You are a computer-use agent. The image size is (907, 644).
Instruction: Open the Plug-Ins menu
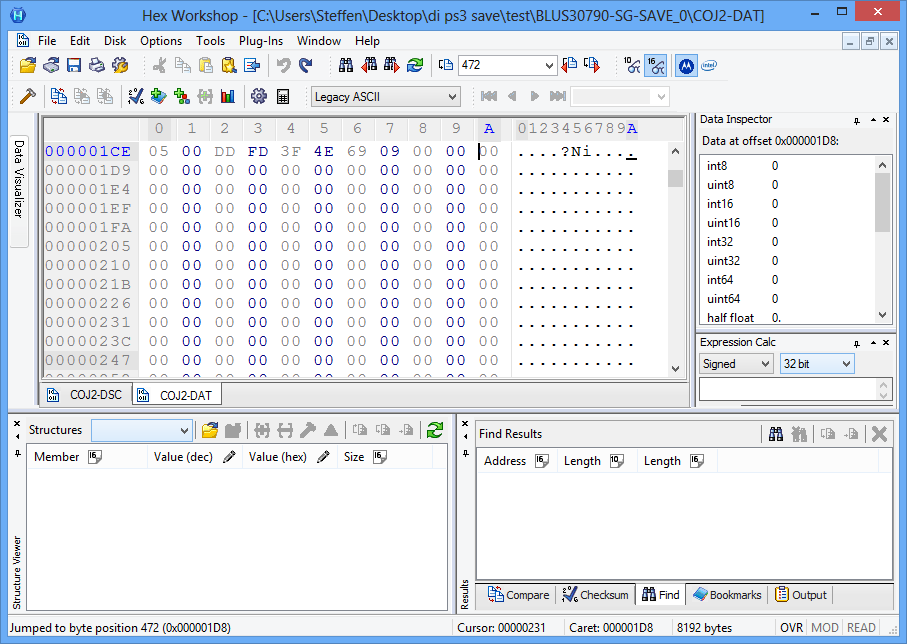point(260,41)
